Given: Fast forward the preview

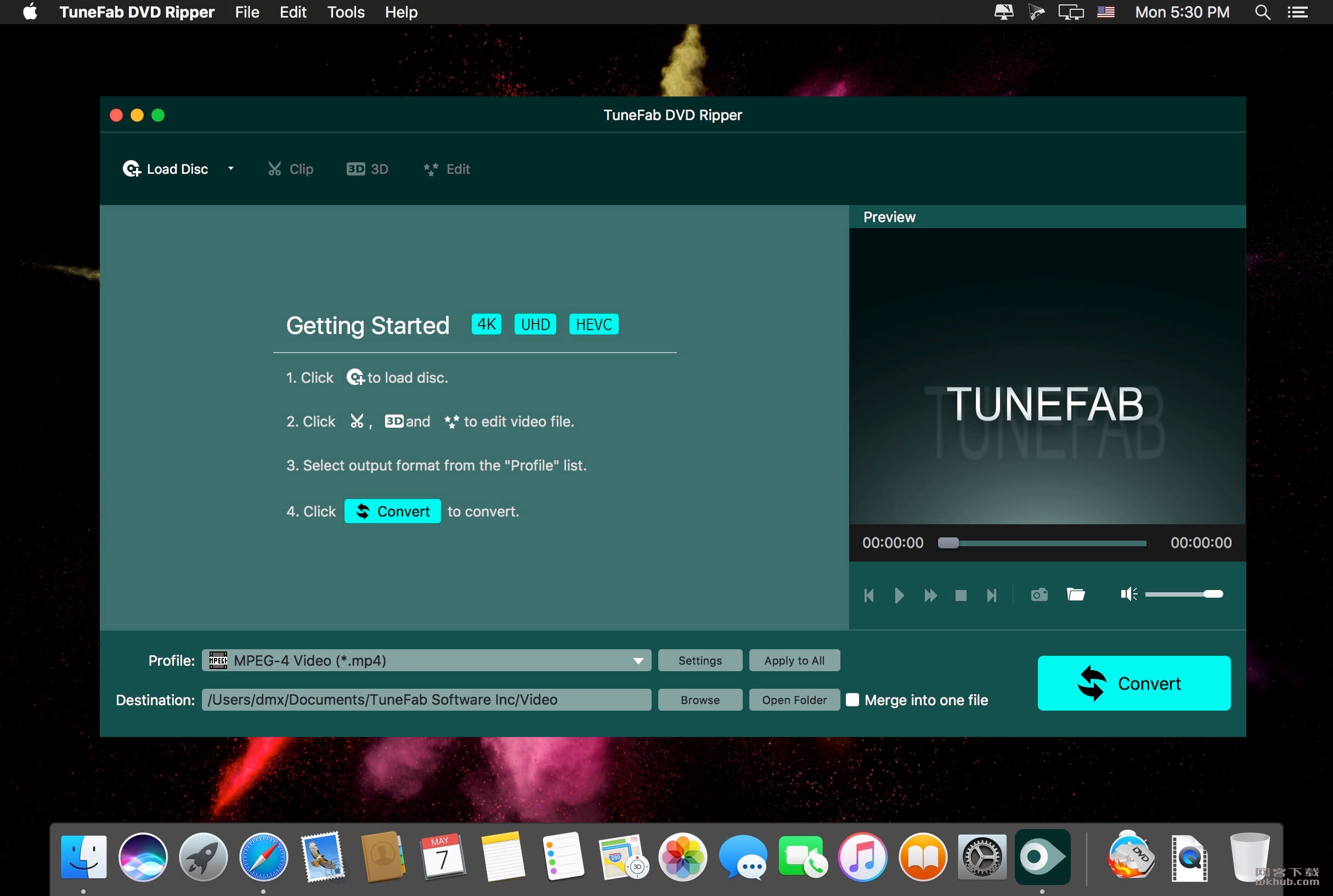Looking at the screenshot, I should 930,596.
